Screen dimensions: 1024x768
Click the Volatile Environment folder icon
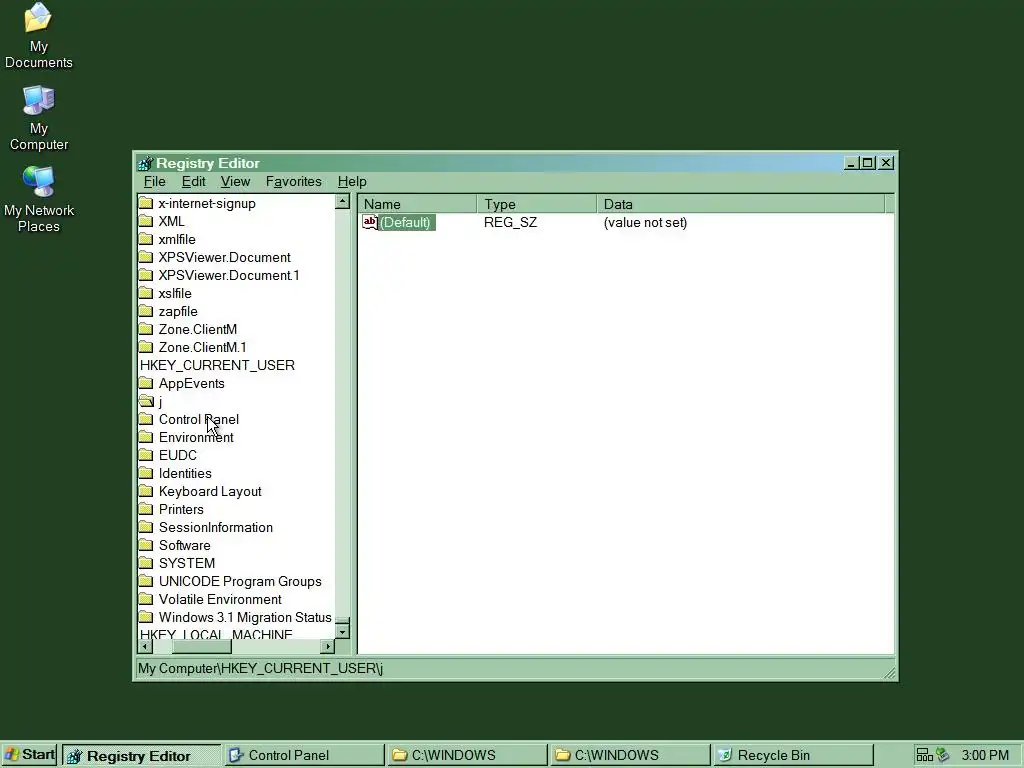click(x=146, y=599)
